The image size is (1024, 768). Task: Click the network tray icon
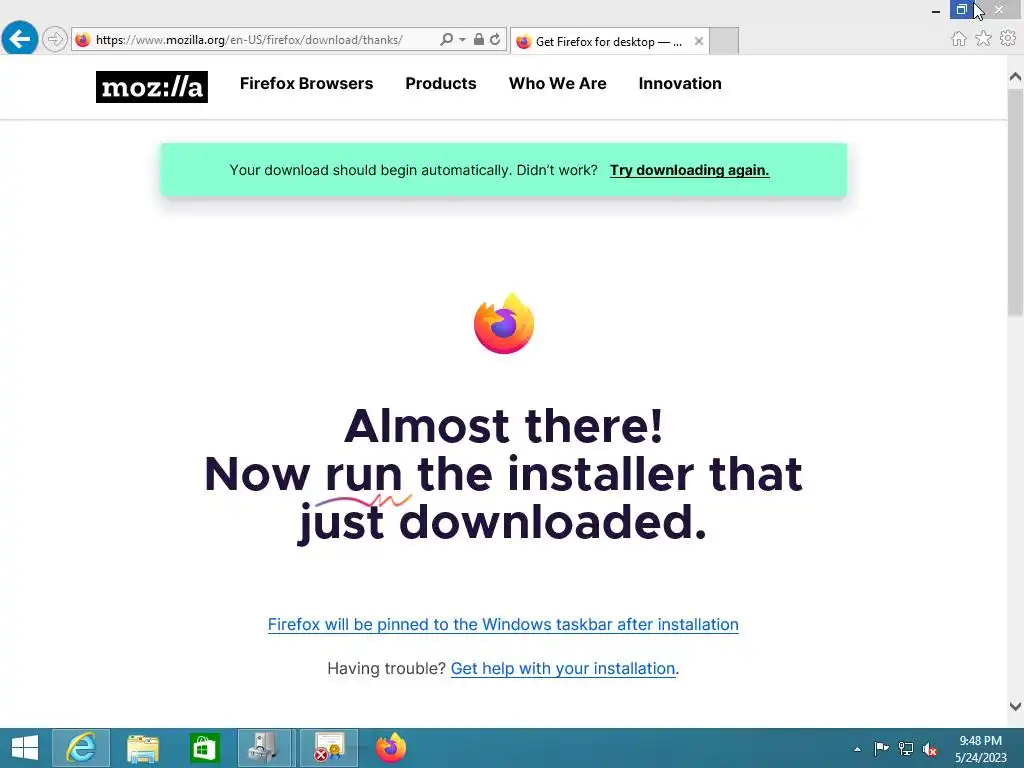click(906, 749)
